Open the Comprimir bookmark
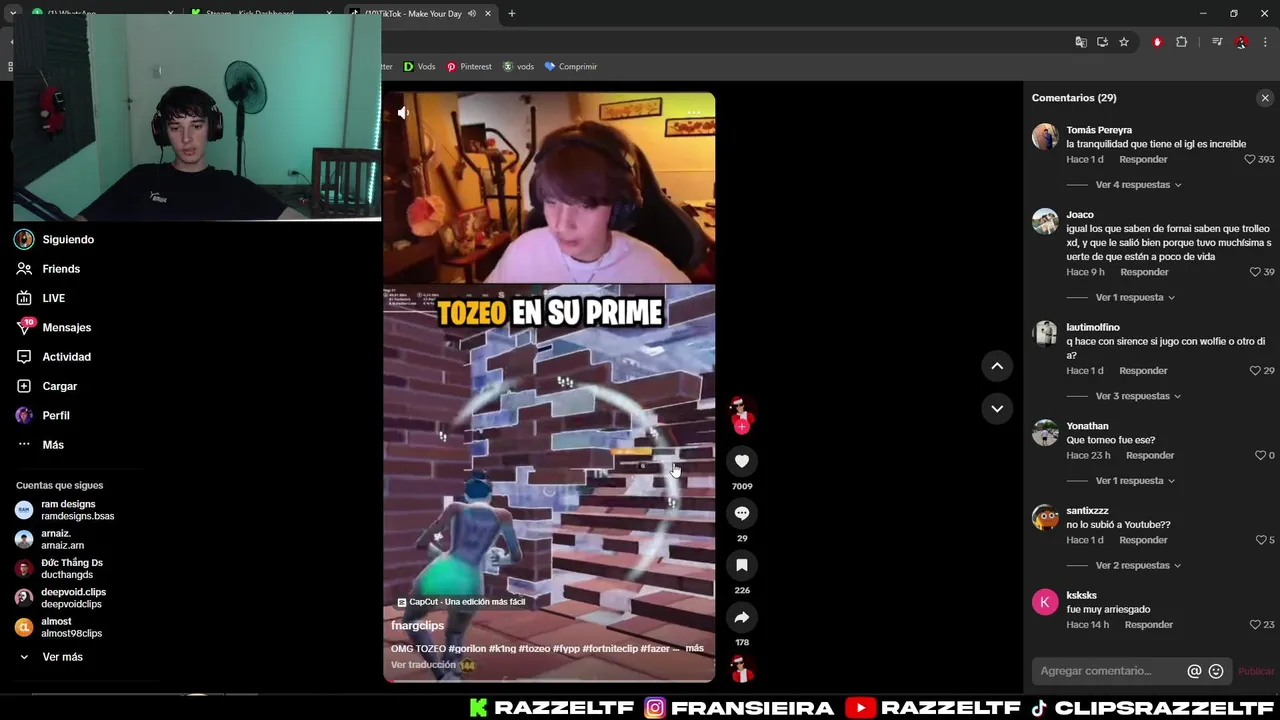This screenshot has height=720, width=1280. [570, 67]
